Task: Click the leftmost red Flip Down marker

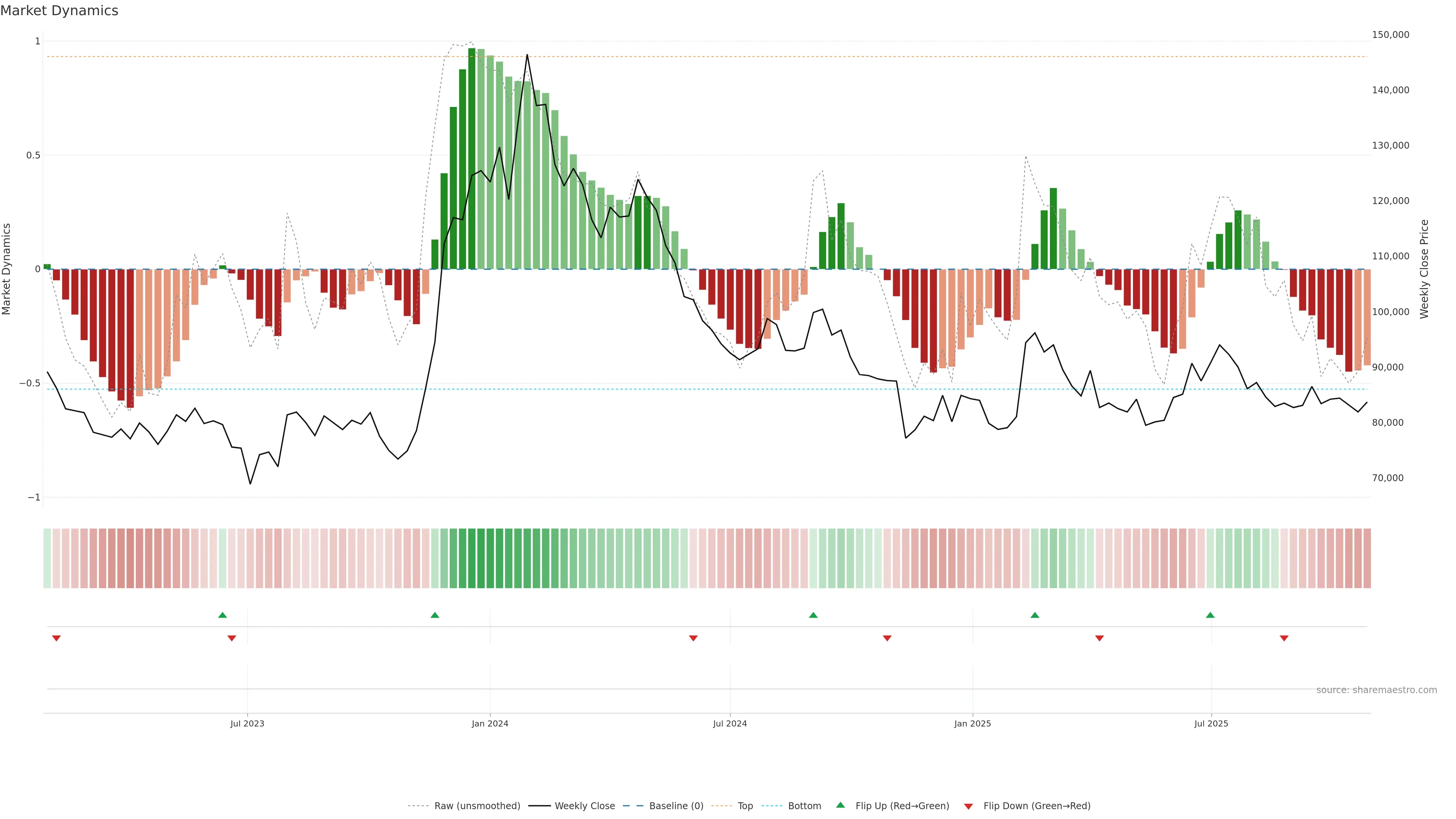Action: pyautogui.click(x=56, y=638)
